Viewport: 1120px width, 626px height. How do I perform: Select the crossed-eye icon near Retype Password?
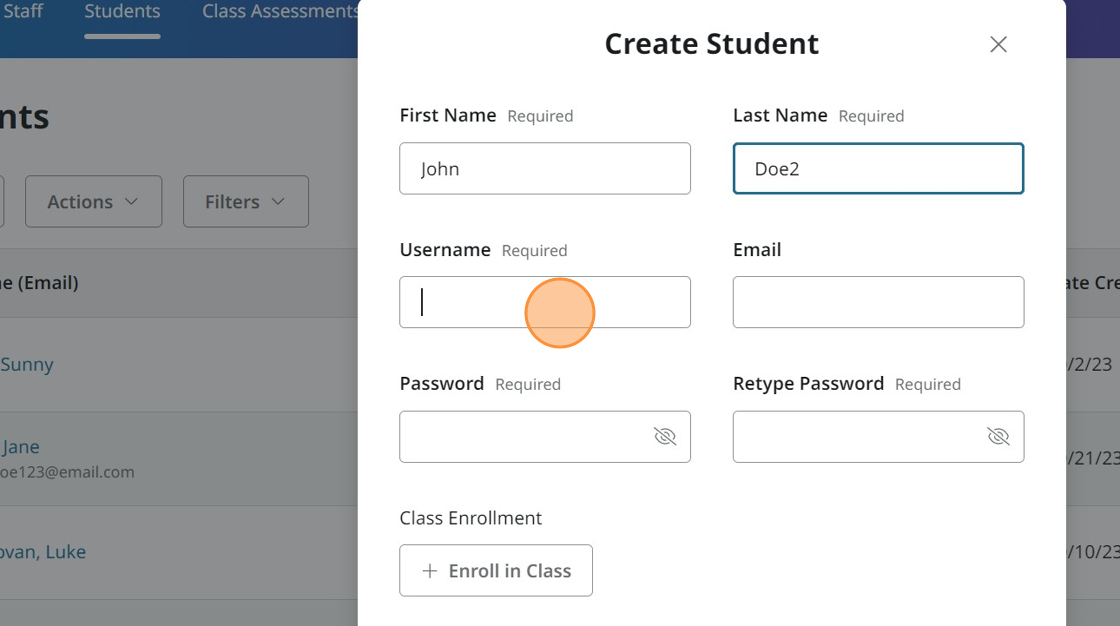pyautogui.click(x=997, y=436)
